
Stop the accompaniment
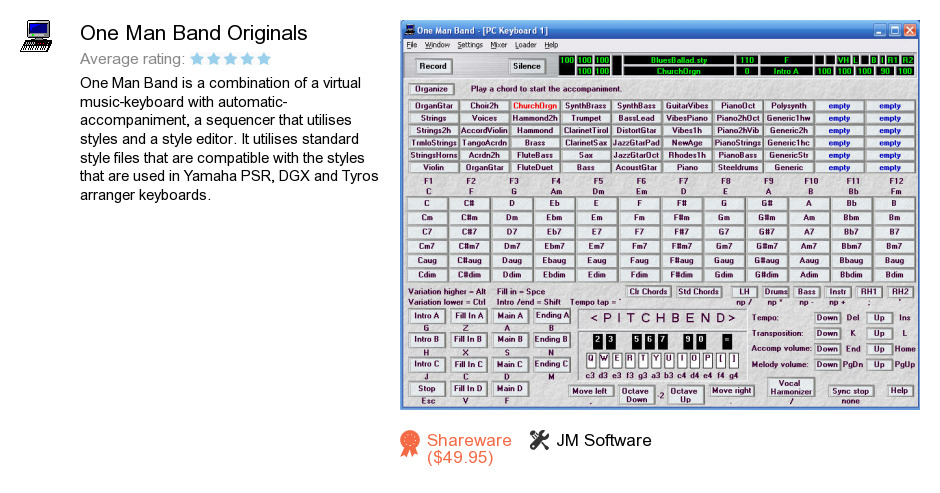pos(427,389)
